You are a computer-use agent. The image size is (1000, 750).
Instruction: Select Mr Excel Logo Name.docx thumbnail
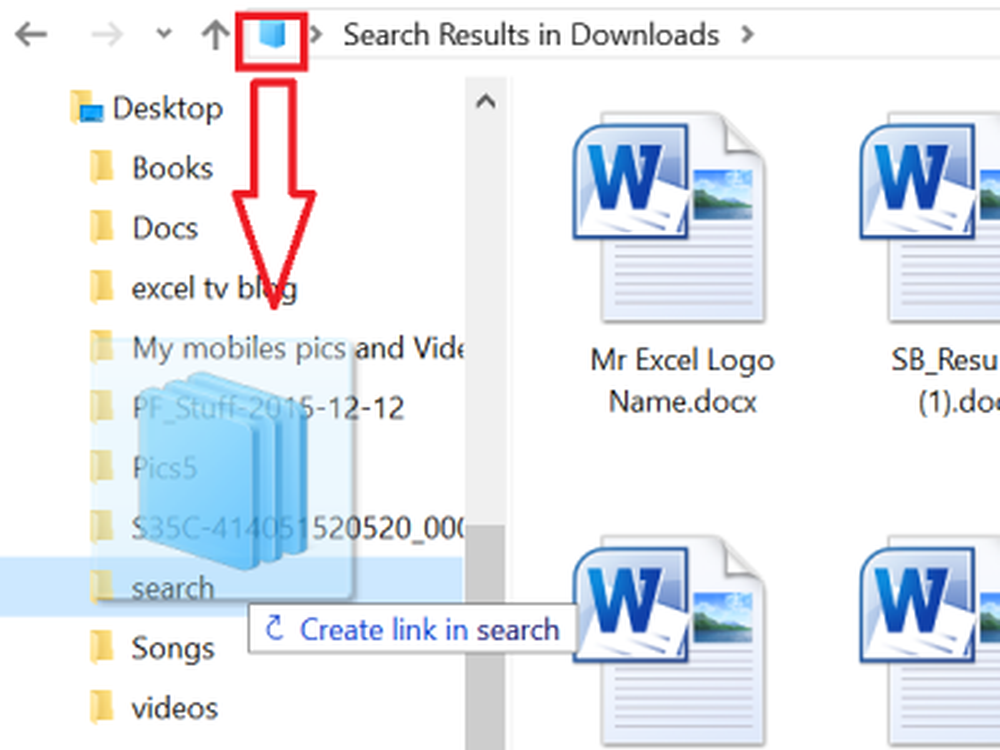670,217
